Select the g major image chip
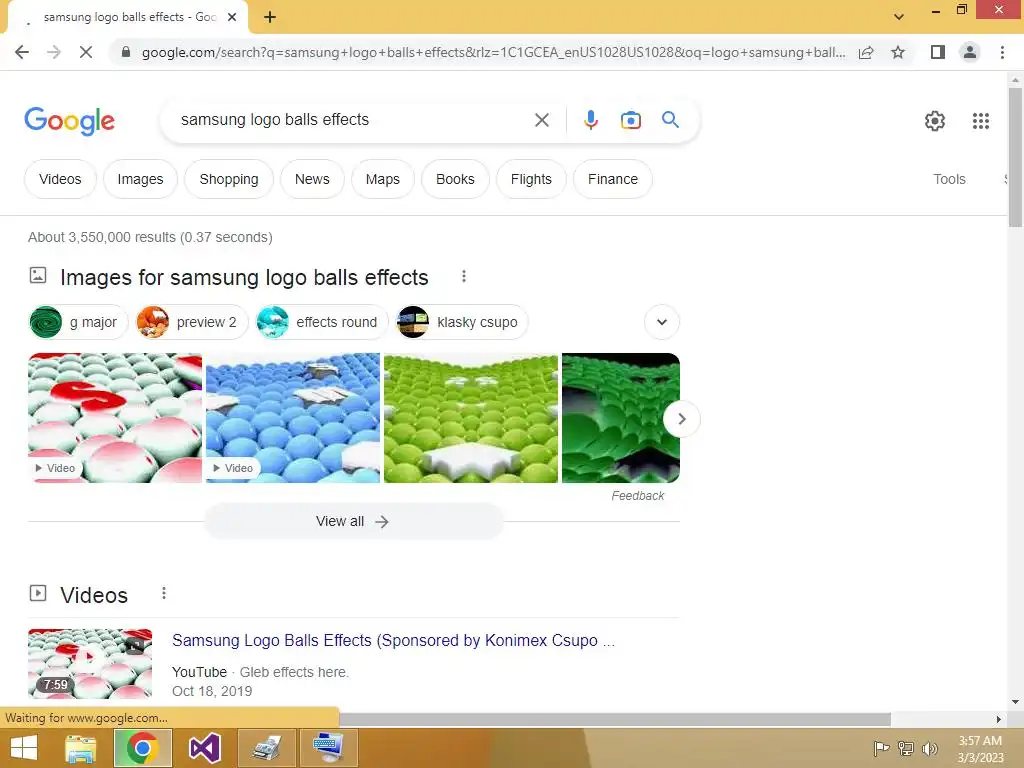The image size is (1024, 768). (78, 322)
